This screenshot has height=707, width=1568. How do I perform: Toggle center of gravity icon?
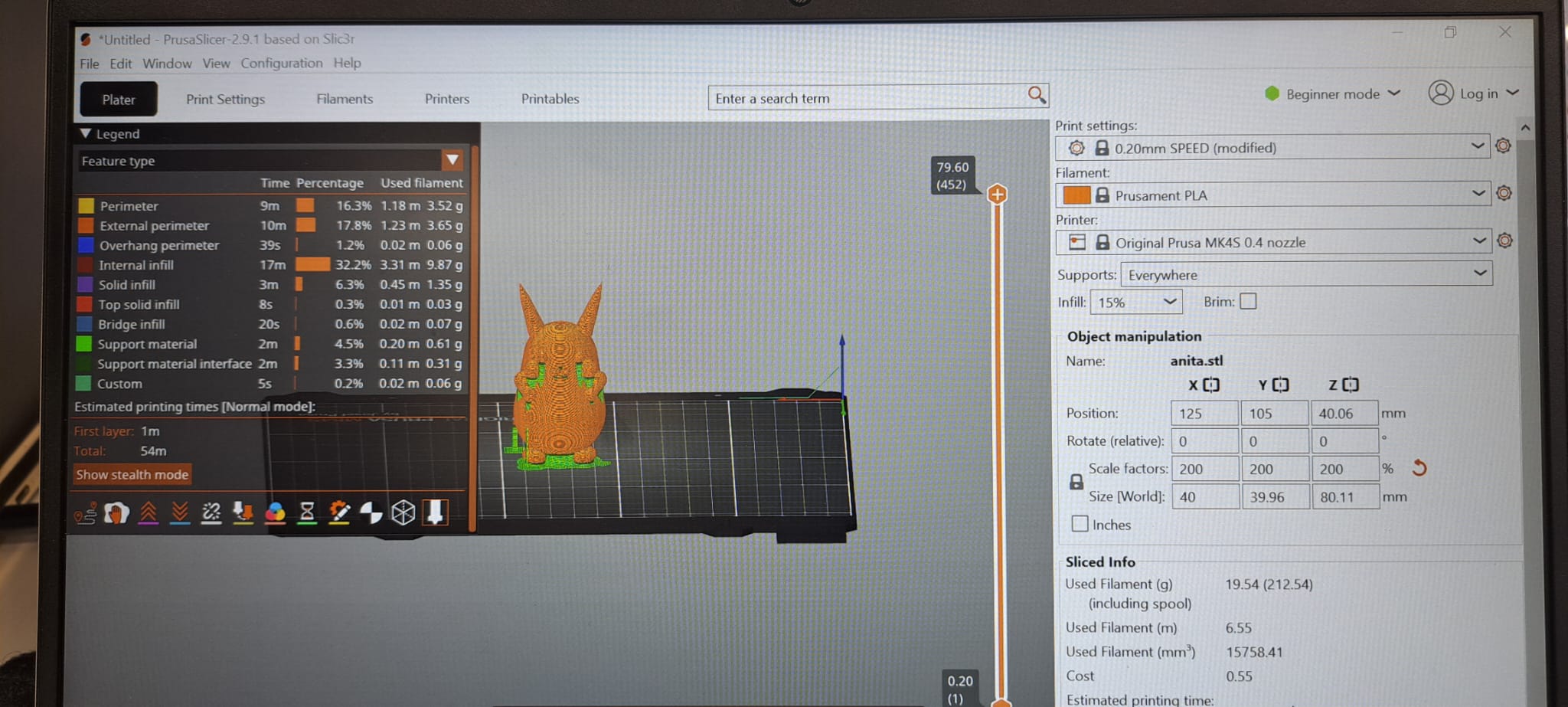[x=371, y=512]
